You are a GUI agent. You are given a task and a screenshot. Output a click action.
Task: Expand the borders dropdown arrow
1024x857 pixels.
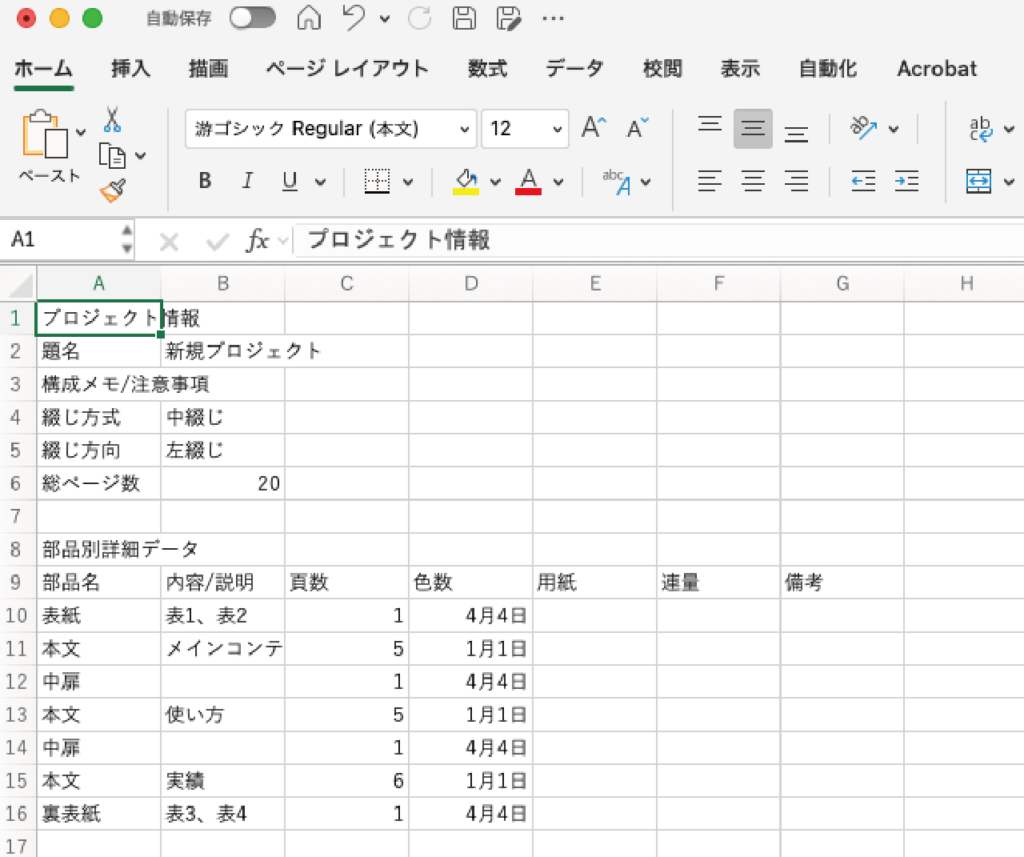click(408, 182)
